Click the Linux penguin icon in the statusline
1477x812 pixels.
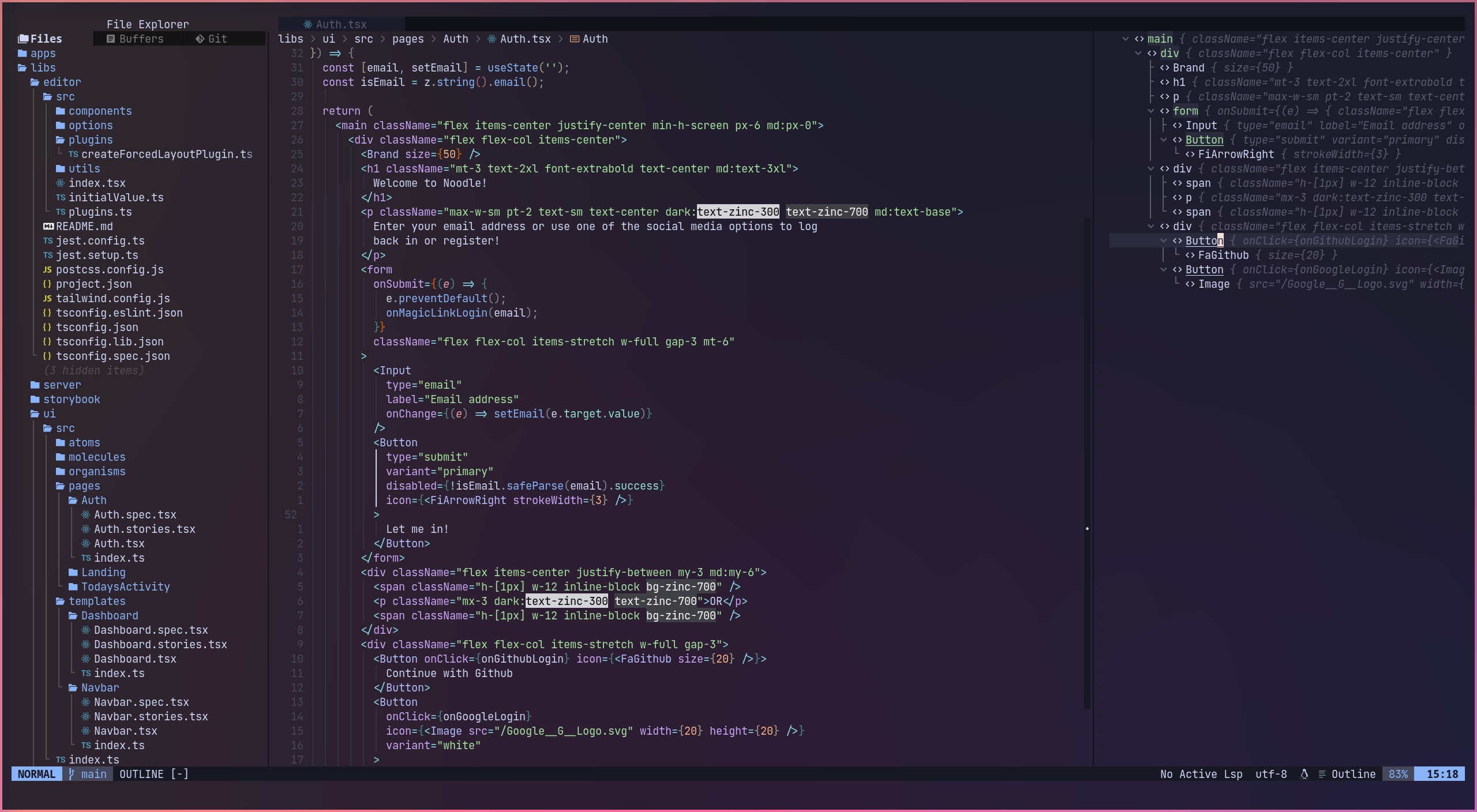(1304, 774)
